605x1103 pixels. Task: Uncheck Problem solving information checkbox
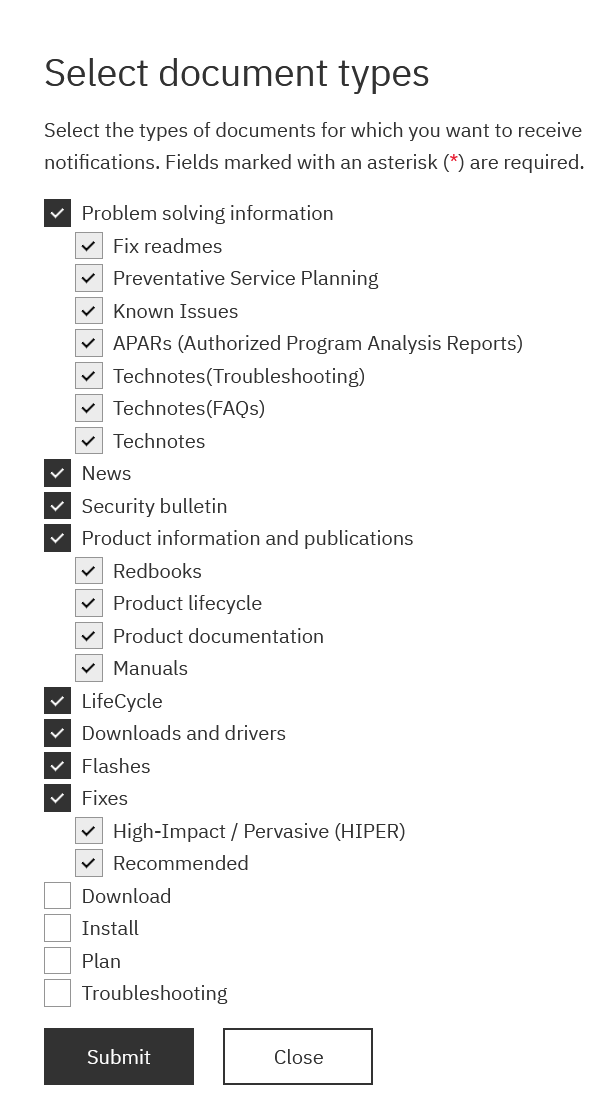[58, 213]
